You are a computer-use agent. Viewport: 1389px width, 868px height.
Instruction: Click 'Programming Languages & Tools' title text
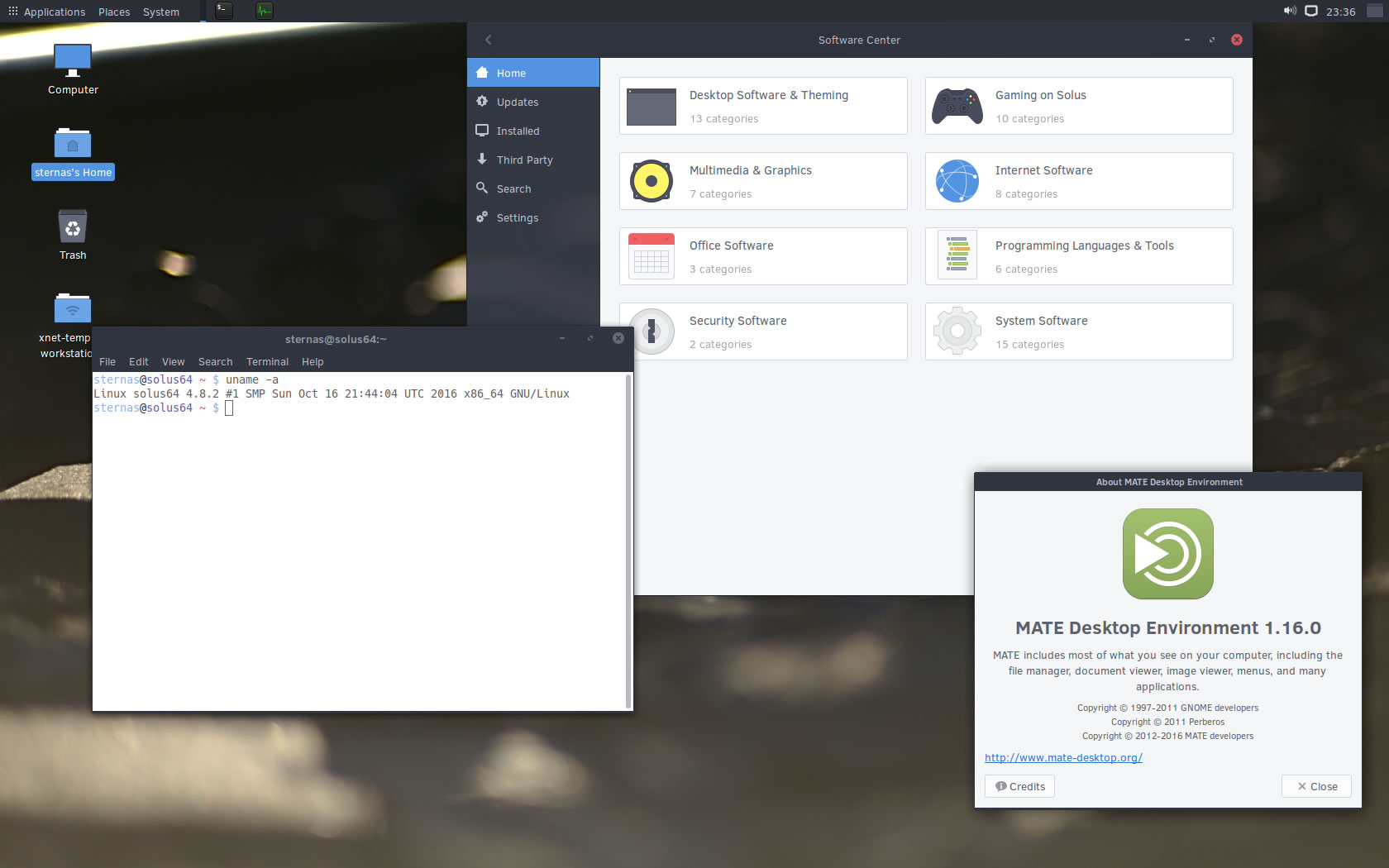pos(1085,246)
